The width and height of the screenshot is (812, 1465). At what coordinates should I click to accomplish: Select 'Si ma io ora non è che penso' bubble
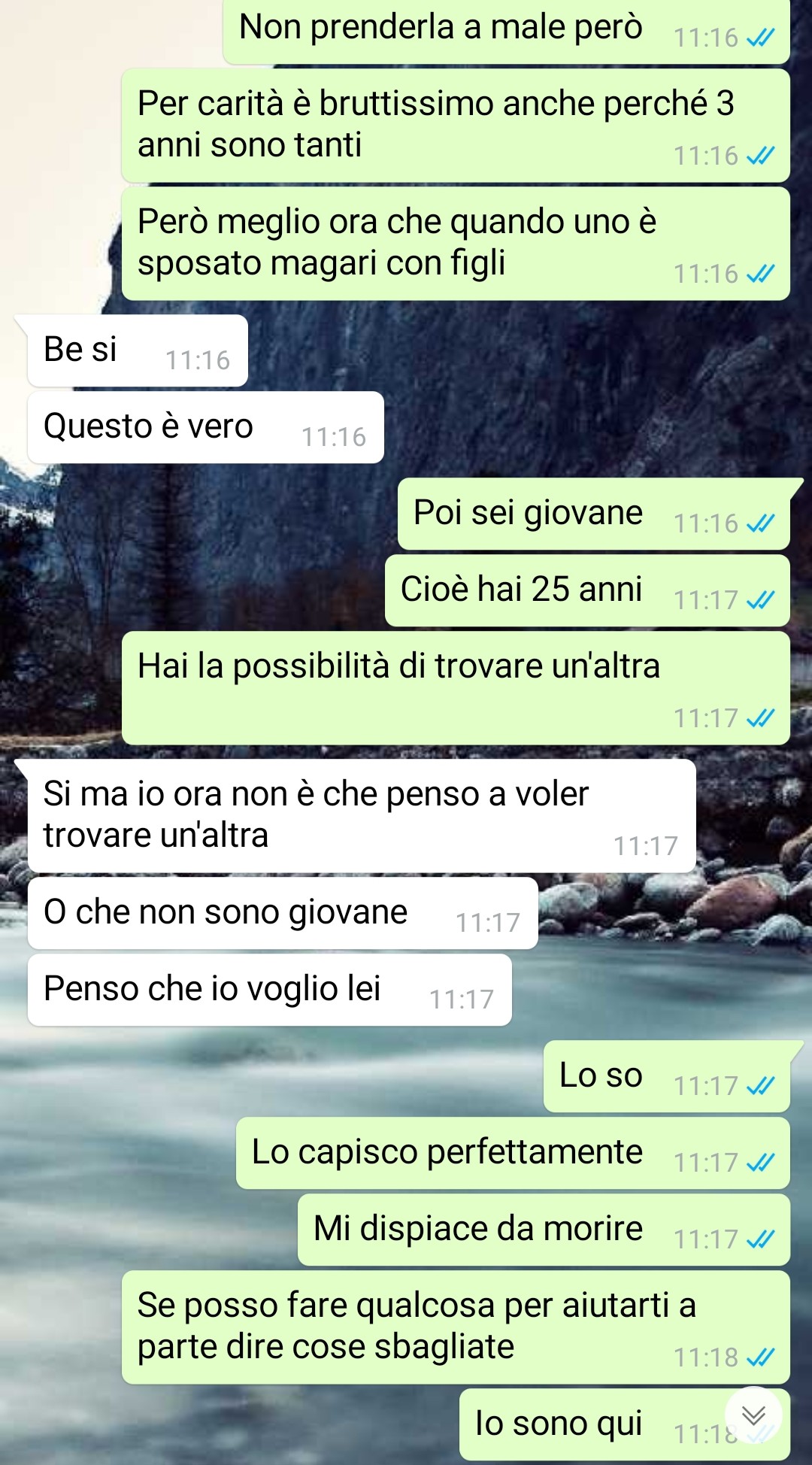pos(362,816)
